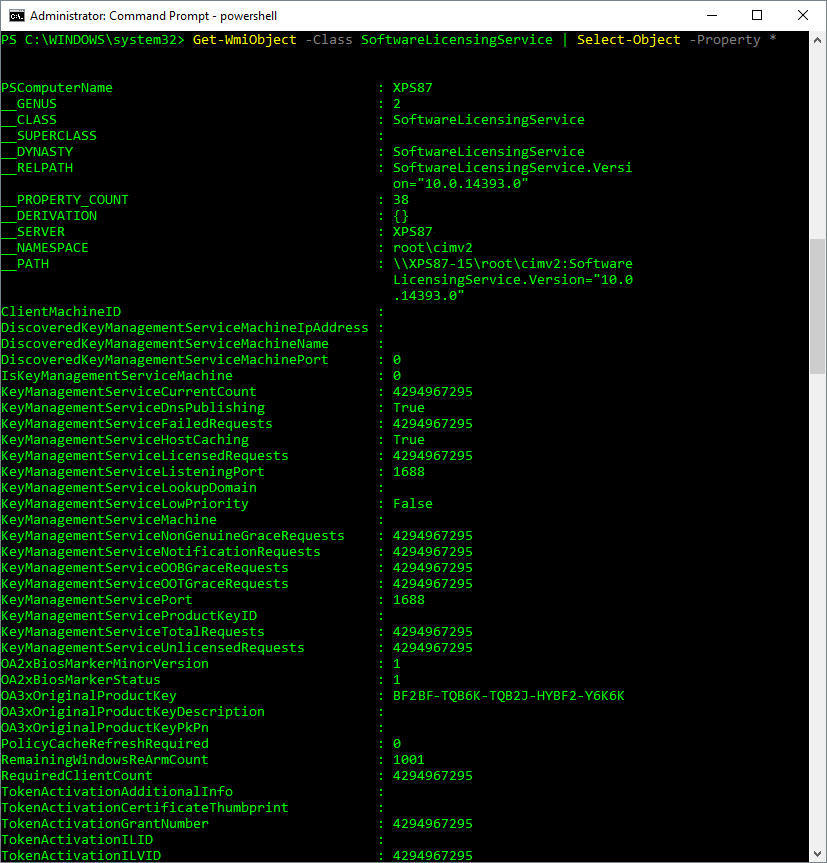Click the Select-Object cmdlet text

(628, 40)
